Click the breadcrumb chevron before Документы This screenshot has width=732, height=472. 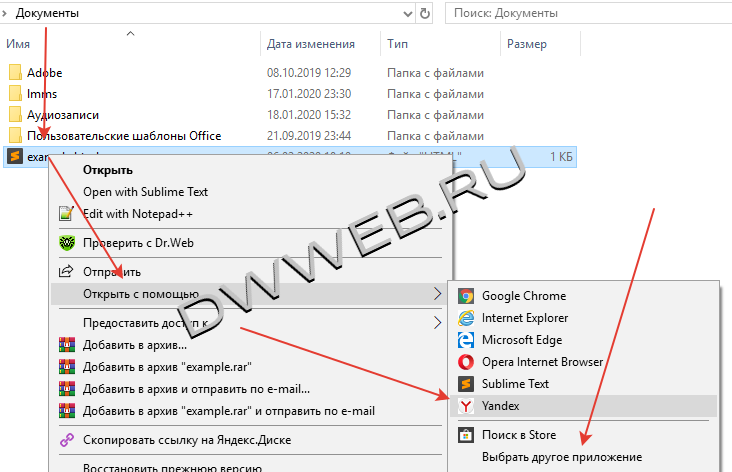pos(4,13)
